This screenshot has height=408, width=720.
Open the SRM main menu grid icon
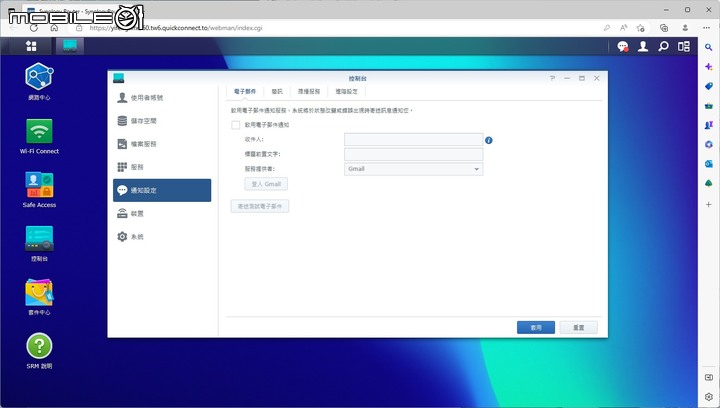31,46
